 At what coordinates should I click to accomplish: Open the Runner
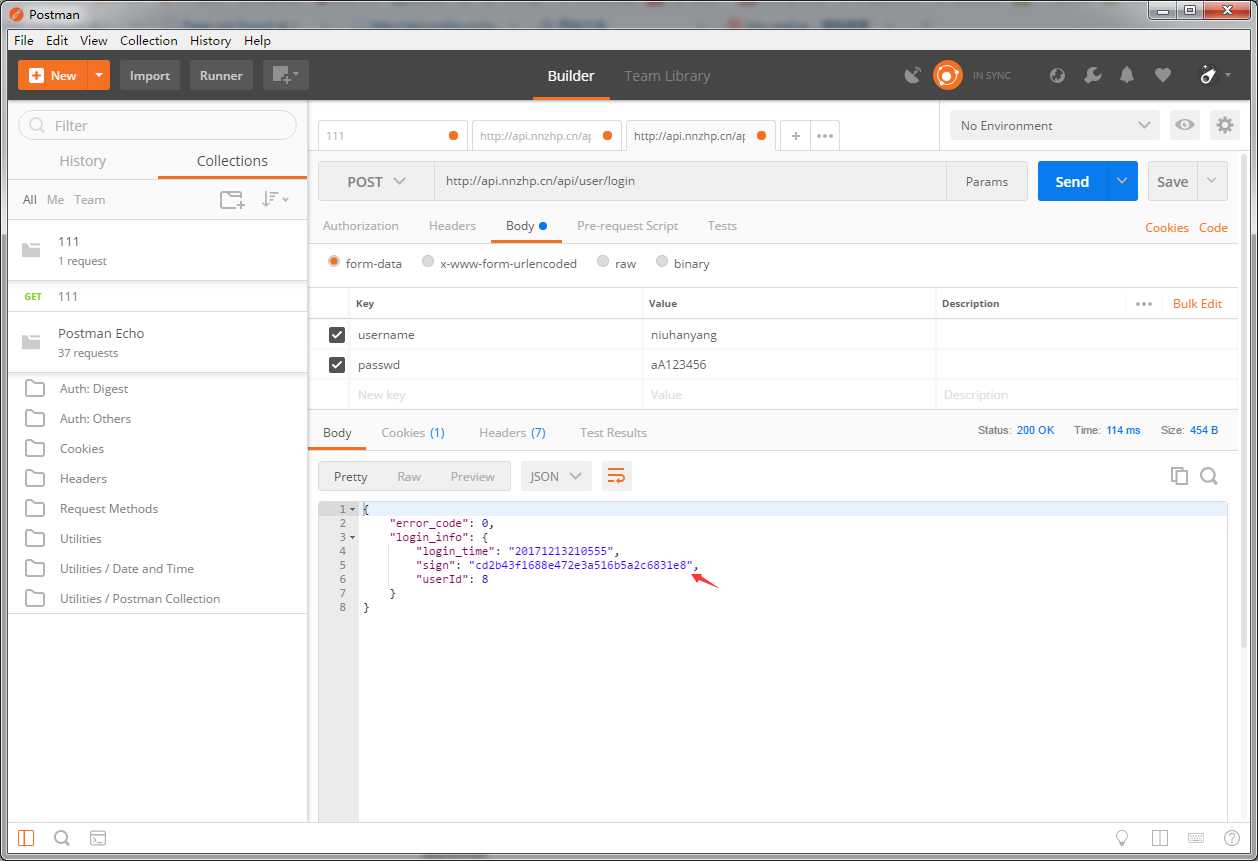click(221, 75)
